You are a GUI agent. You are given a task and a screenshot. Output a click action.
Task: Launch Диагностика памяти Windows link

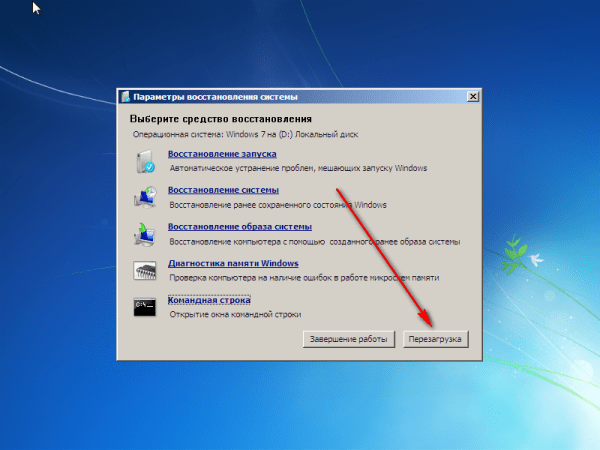coord(233,263)
